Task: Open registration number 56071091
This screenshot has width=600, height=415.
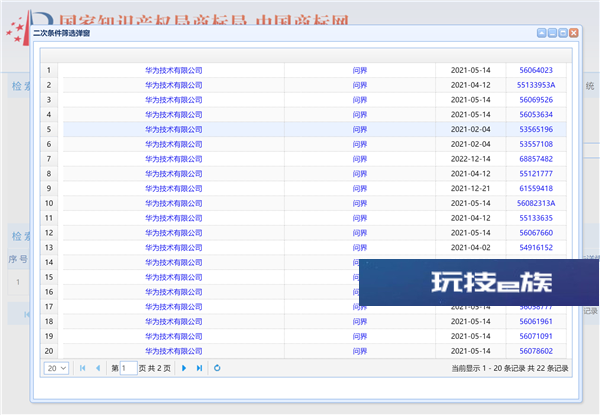Action: pyautogui.click(x=536, y=336)
